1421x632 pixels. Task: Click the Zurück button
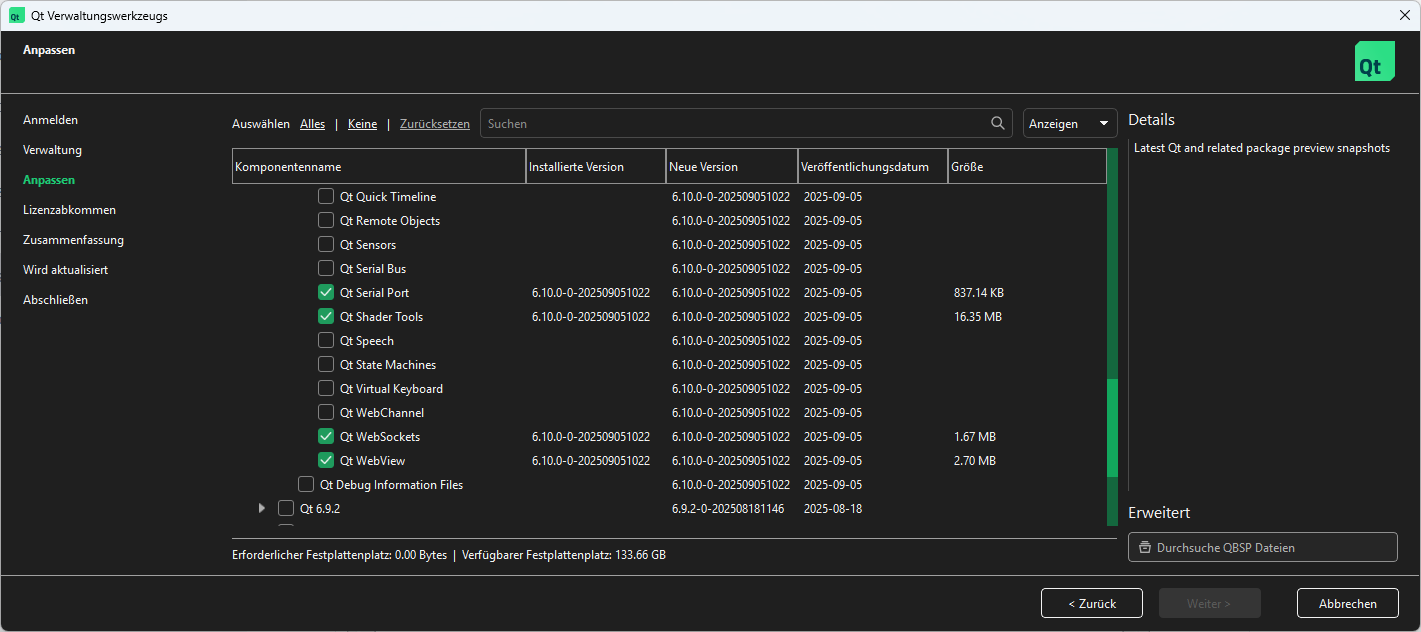click(1091, 603)
